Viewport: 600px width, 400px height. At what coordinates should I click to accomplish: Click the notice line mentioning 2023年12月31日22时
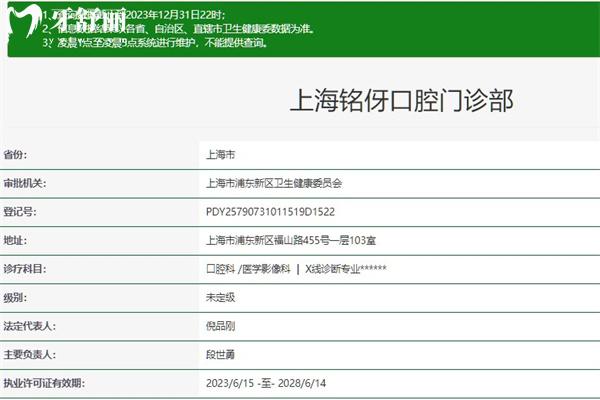click(x=134, y=15)
